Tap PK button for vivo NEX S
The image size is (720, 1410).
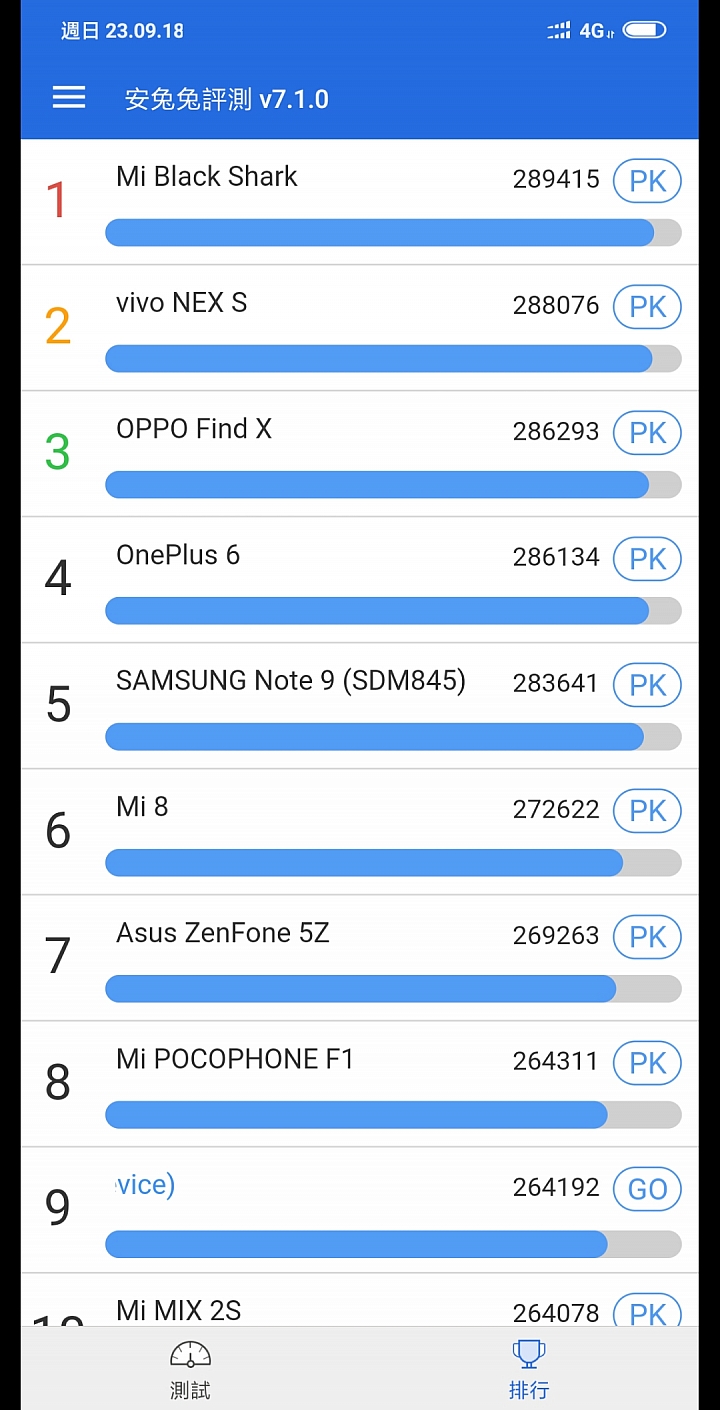point(647,307)
